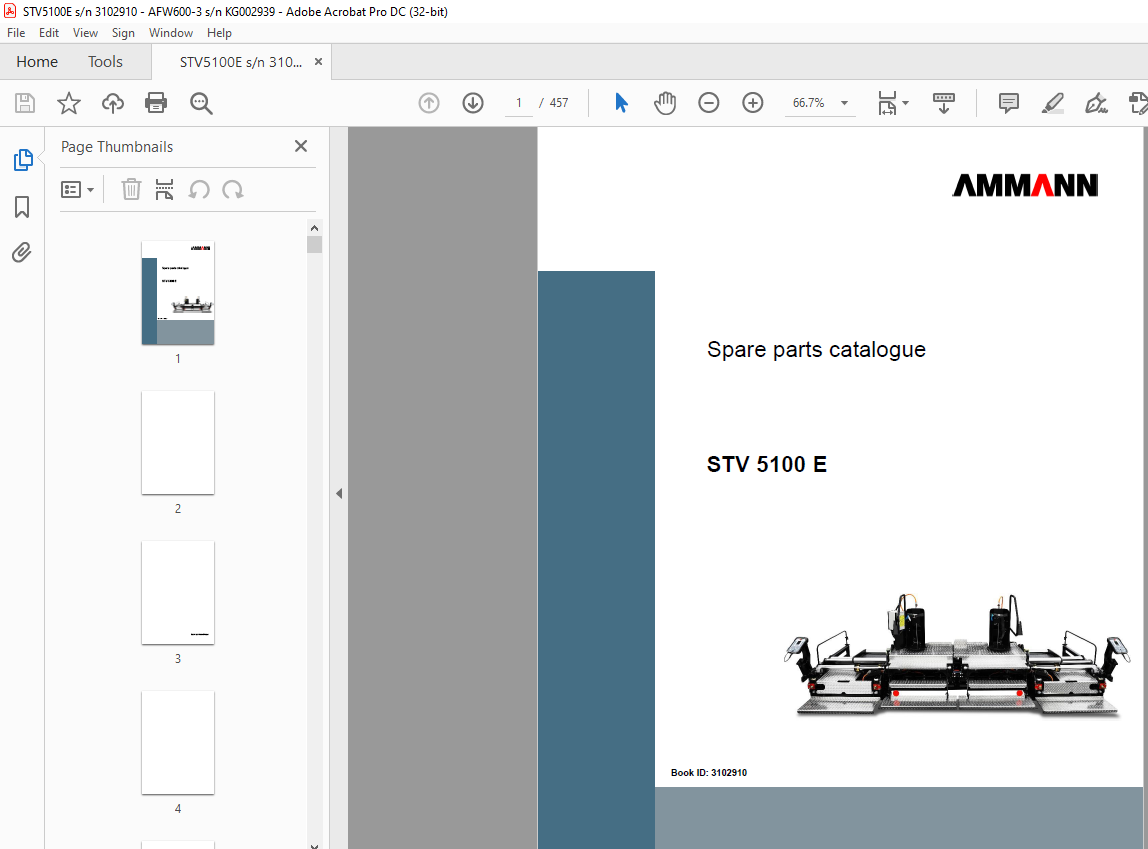Open the View menu
Image resolution: width=1148 pixels, height=849 pixels.
85,33
